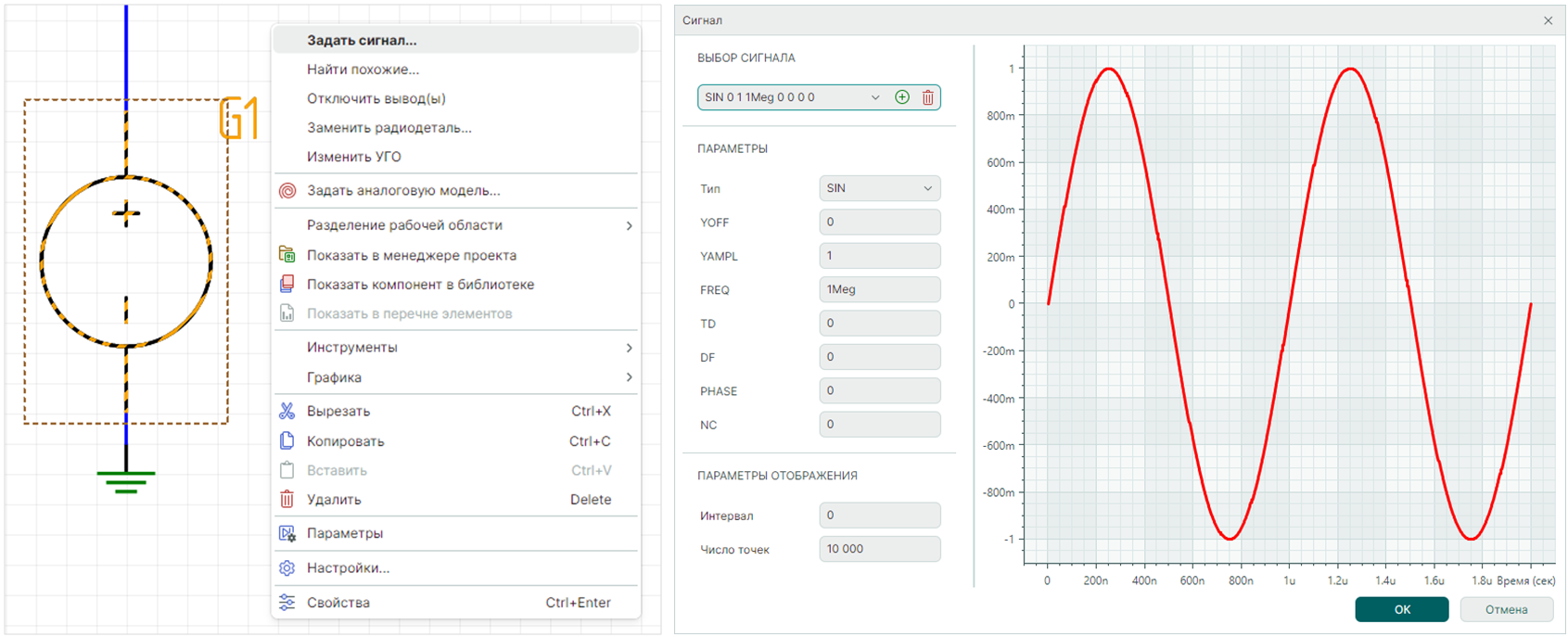Click the Delete trash icon in menu
Screen dimensions: 1568x637
click(x=287, y=500)
